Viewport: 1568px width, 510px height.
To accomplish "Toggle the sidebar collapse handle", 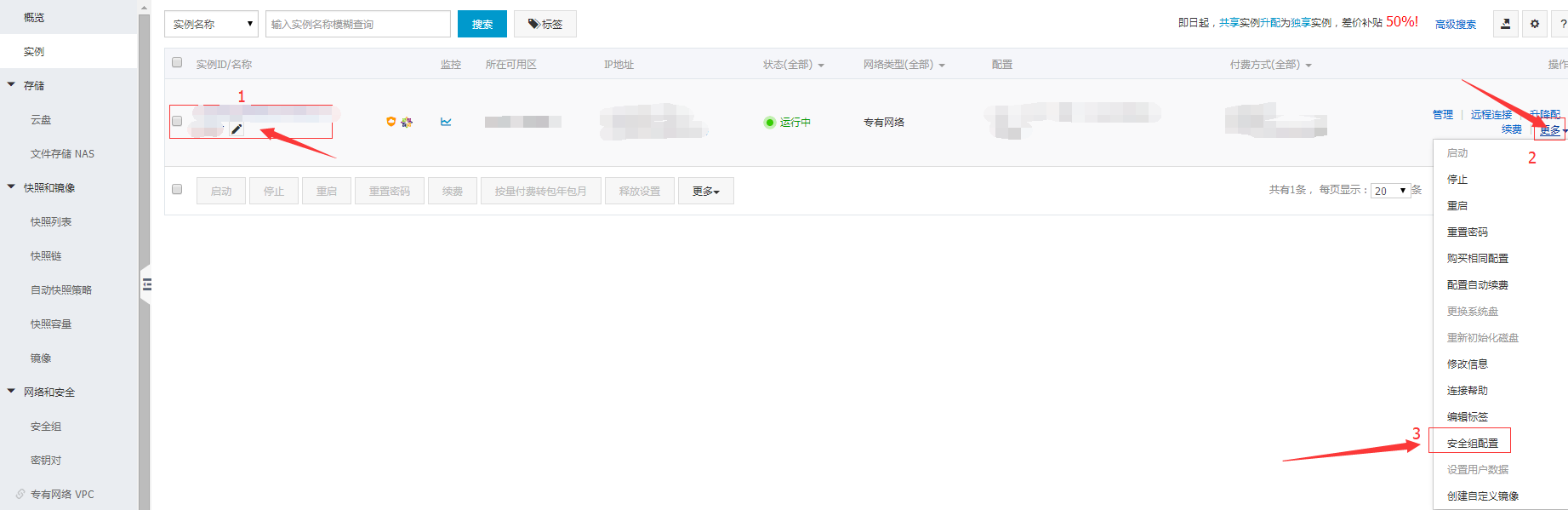I will (x=146, y=284).
